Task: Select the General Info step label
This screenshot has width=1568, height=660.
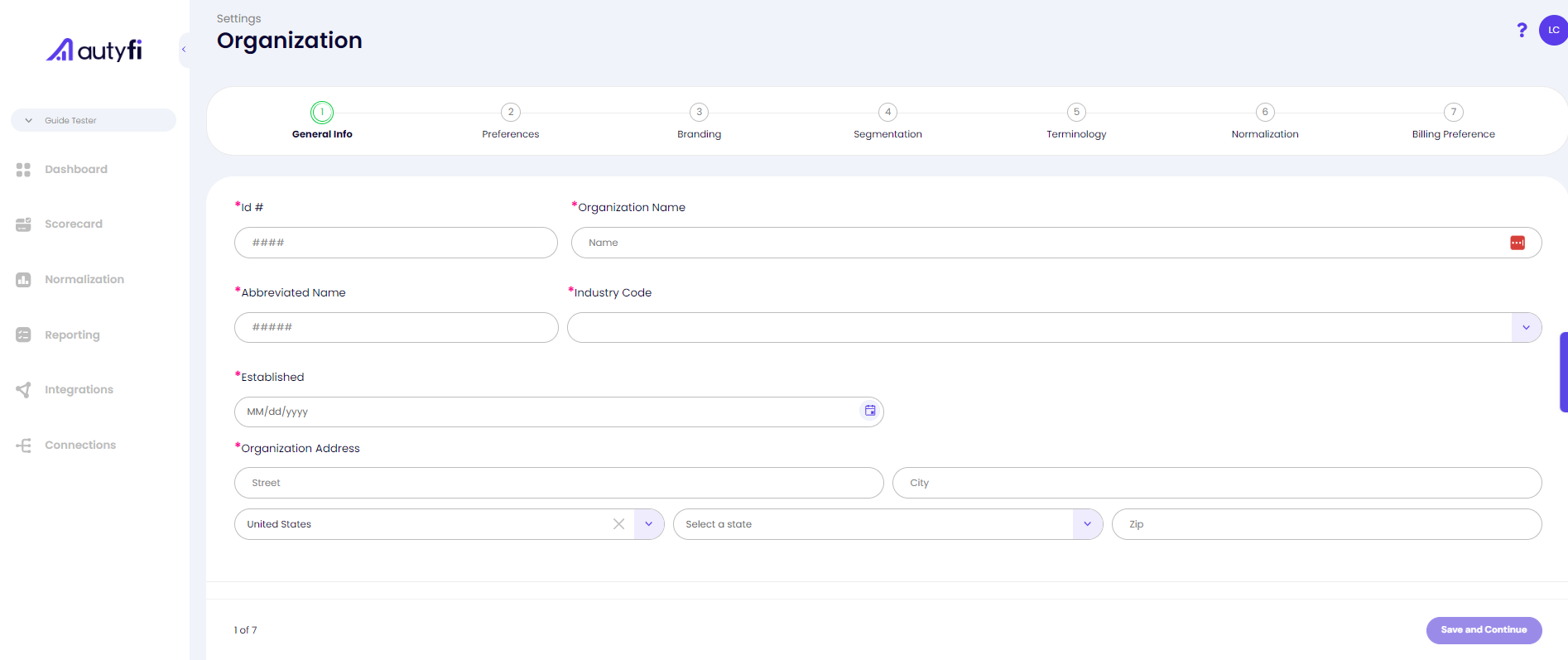Action: click(322, 134)
